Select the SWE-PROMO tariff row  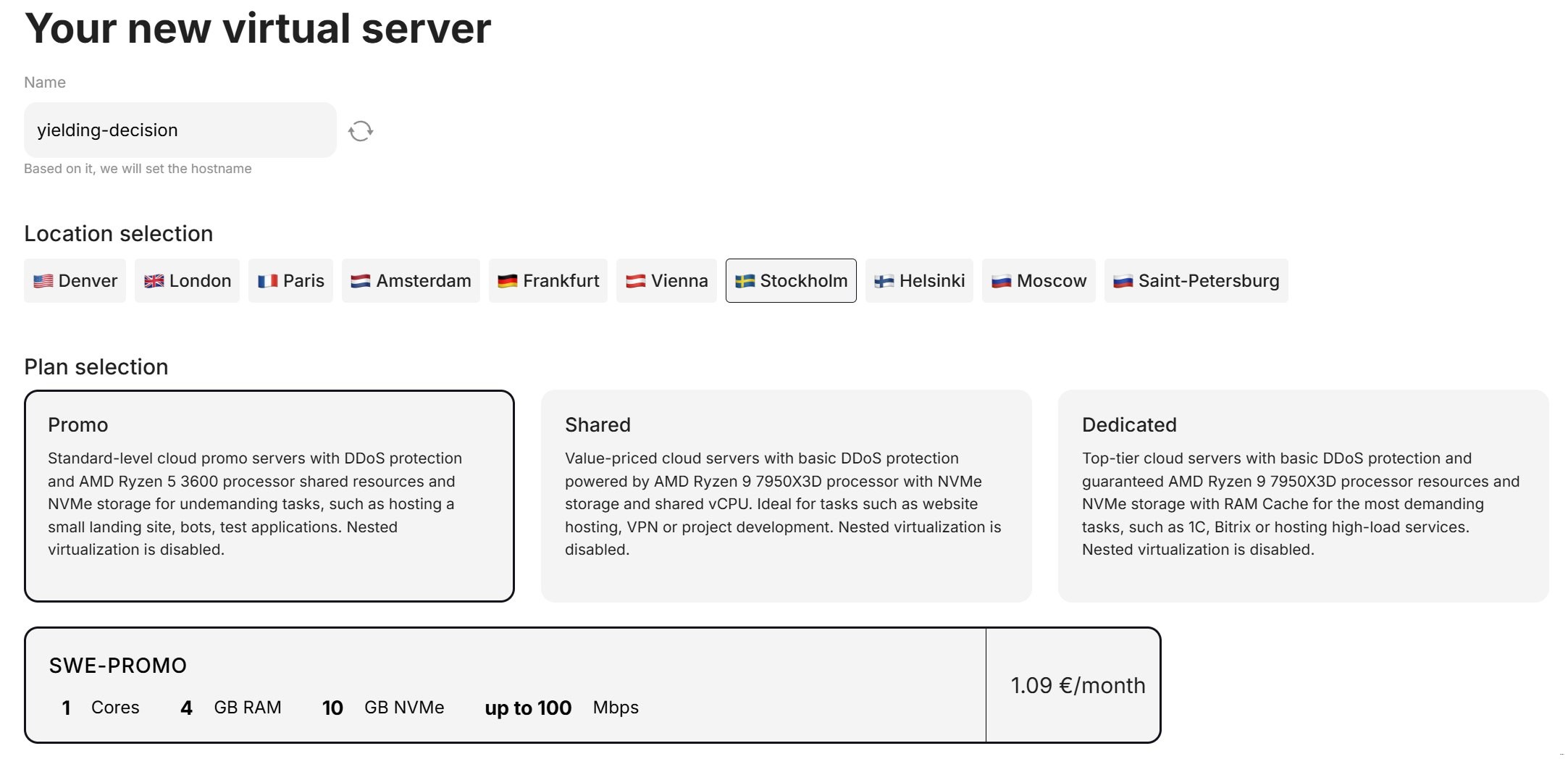coord(505,685)
